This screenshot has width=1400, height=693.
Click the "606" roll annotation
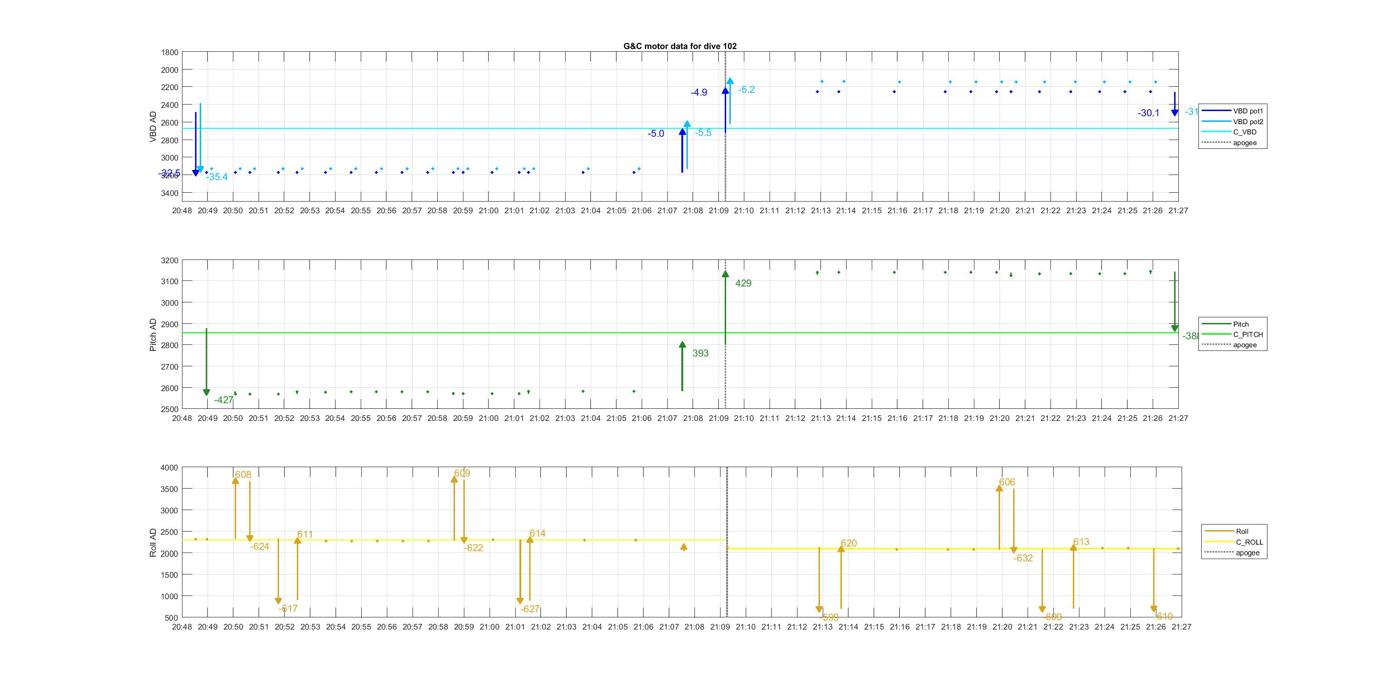(1007, 483)
